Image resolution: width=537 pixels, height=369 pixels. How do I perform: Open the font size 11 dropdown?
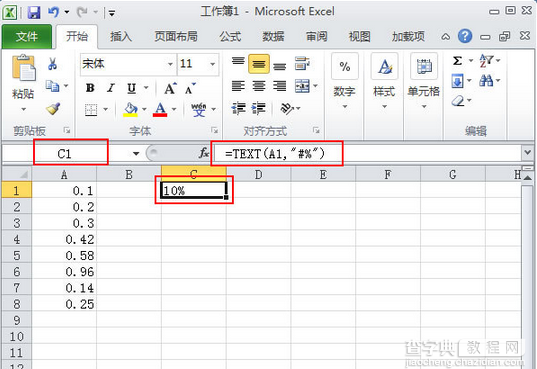point(213,64)
